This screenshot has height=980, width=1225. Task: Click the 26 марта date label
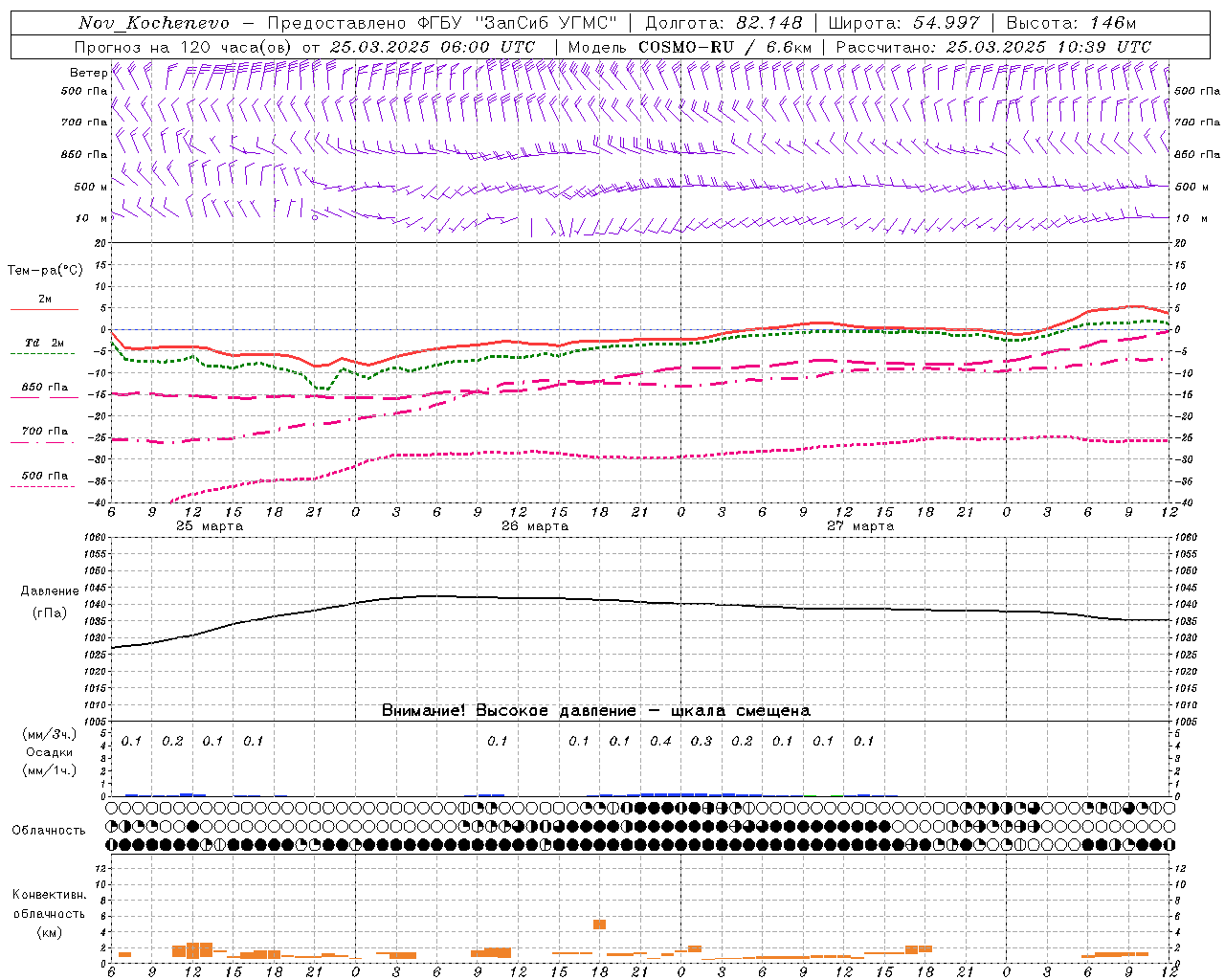(x=535, y=526)
